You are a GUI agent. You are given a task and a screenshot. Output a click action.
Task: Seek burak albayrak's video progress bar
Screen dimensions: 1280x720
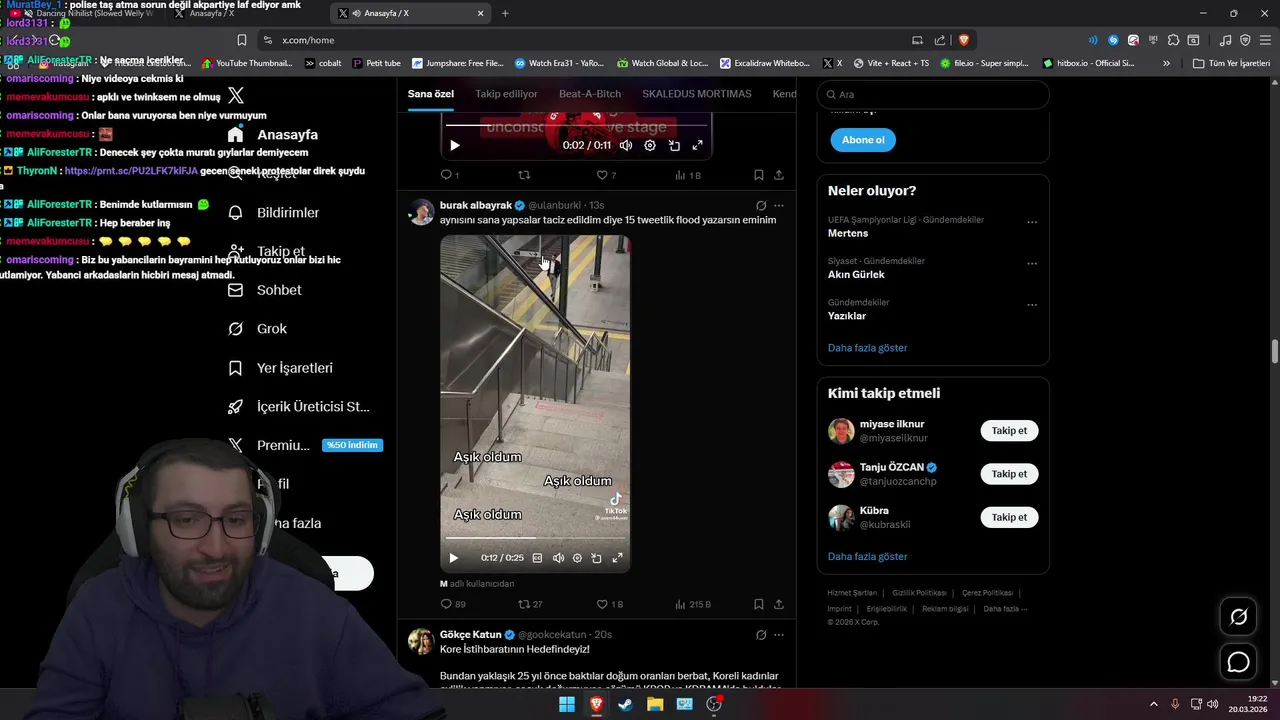[535, 538]
